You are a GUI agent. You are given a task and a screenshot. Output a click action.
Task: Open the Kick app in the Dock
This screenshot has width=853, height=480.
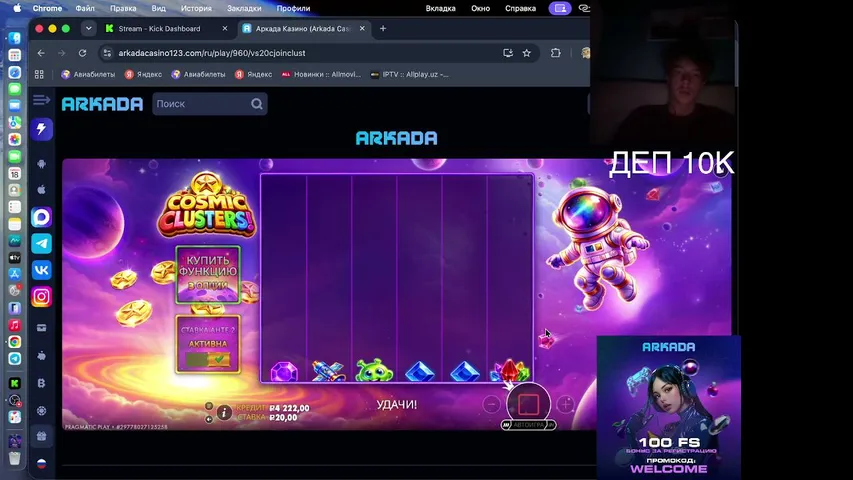[15, 383]
